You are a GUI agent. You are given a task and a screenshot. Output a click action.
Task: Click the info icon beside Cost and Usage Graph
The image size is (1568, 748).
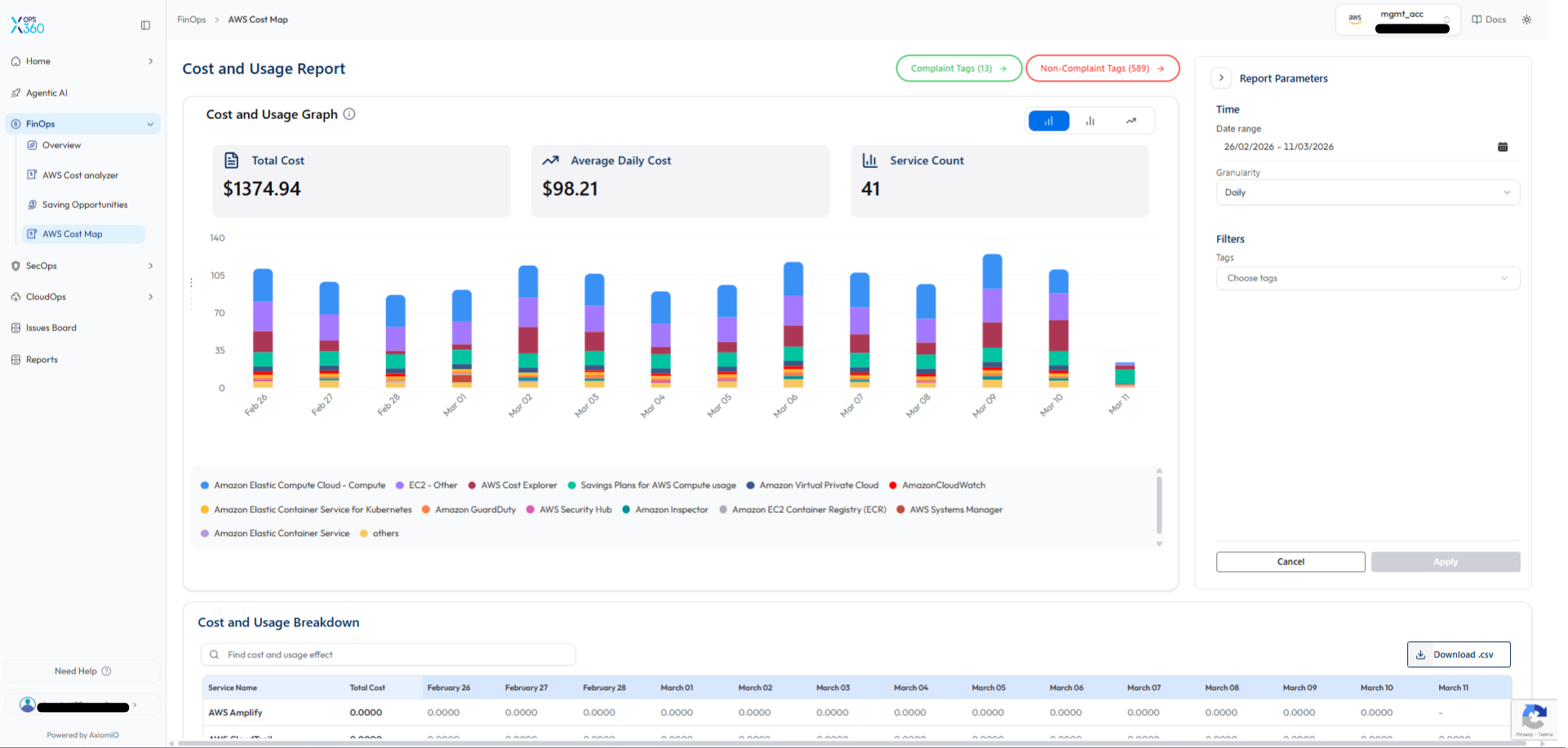point(349,114)
